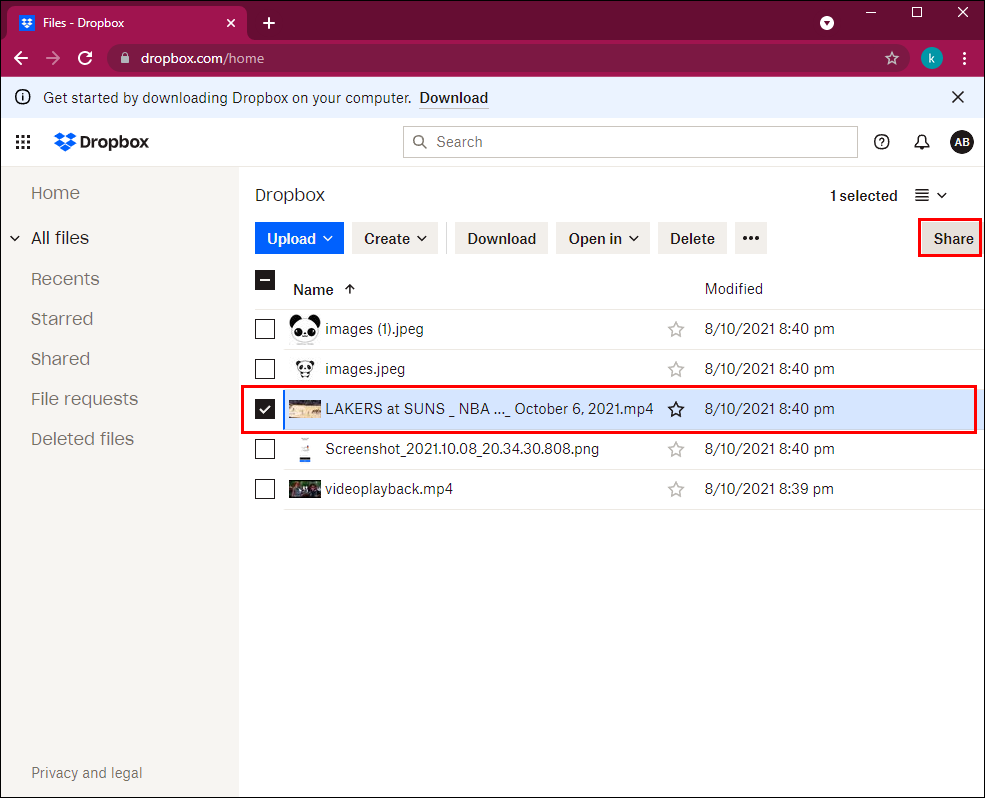Image resolution: width=985 pixels, height=798 pixels.
Task: Open the Screenshot_2021.10.08_20.34.30.808.png file name
Action: pos(462,449)
